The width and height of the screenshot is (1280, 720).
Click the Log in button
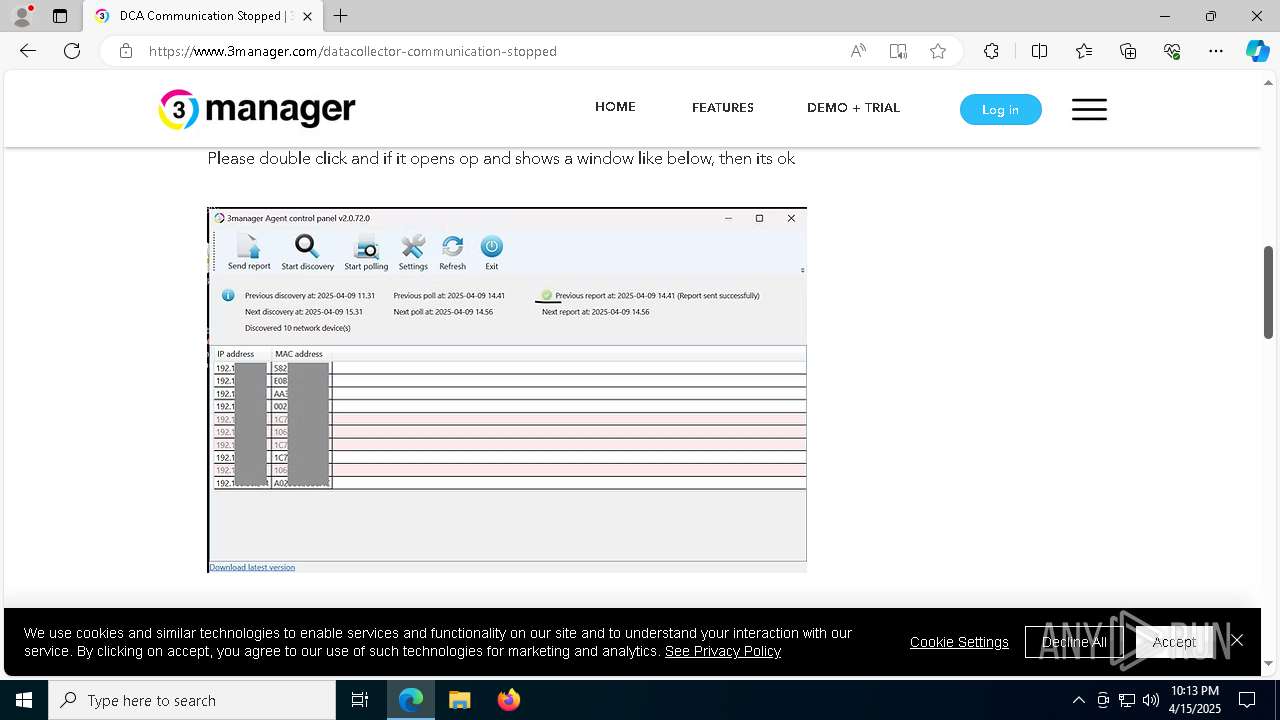(x=1000, y=109)
